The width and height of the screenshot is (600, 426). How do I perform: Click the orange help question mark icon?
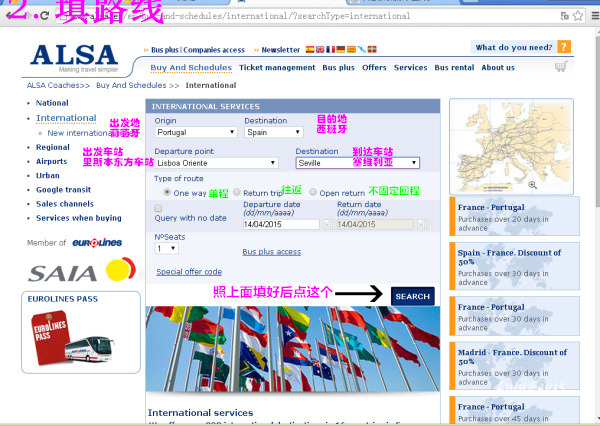pos(564,47)
